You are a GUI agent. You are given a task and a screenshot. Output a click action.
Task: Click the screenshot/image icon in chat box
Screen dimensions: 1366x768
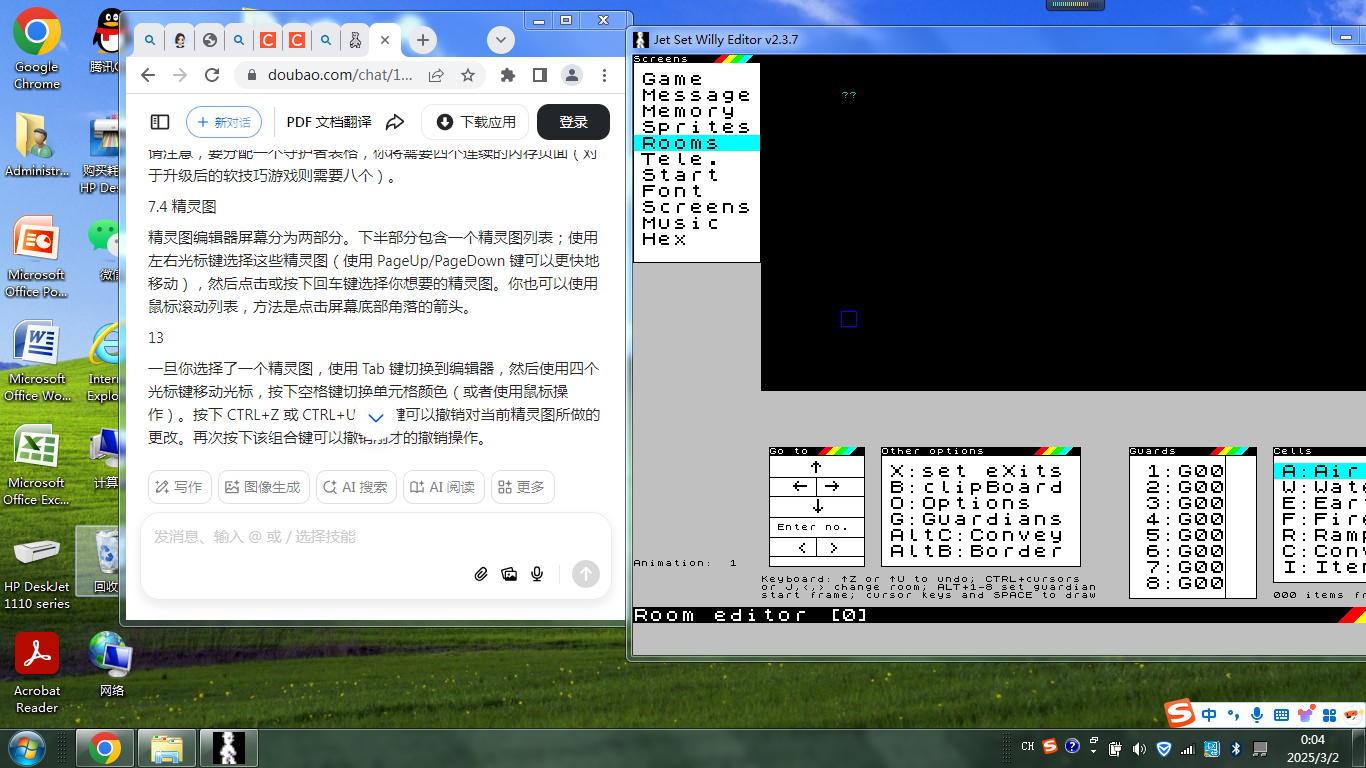(x=509, y=574)
